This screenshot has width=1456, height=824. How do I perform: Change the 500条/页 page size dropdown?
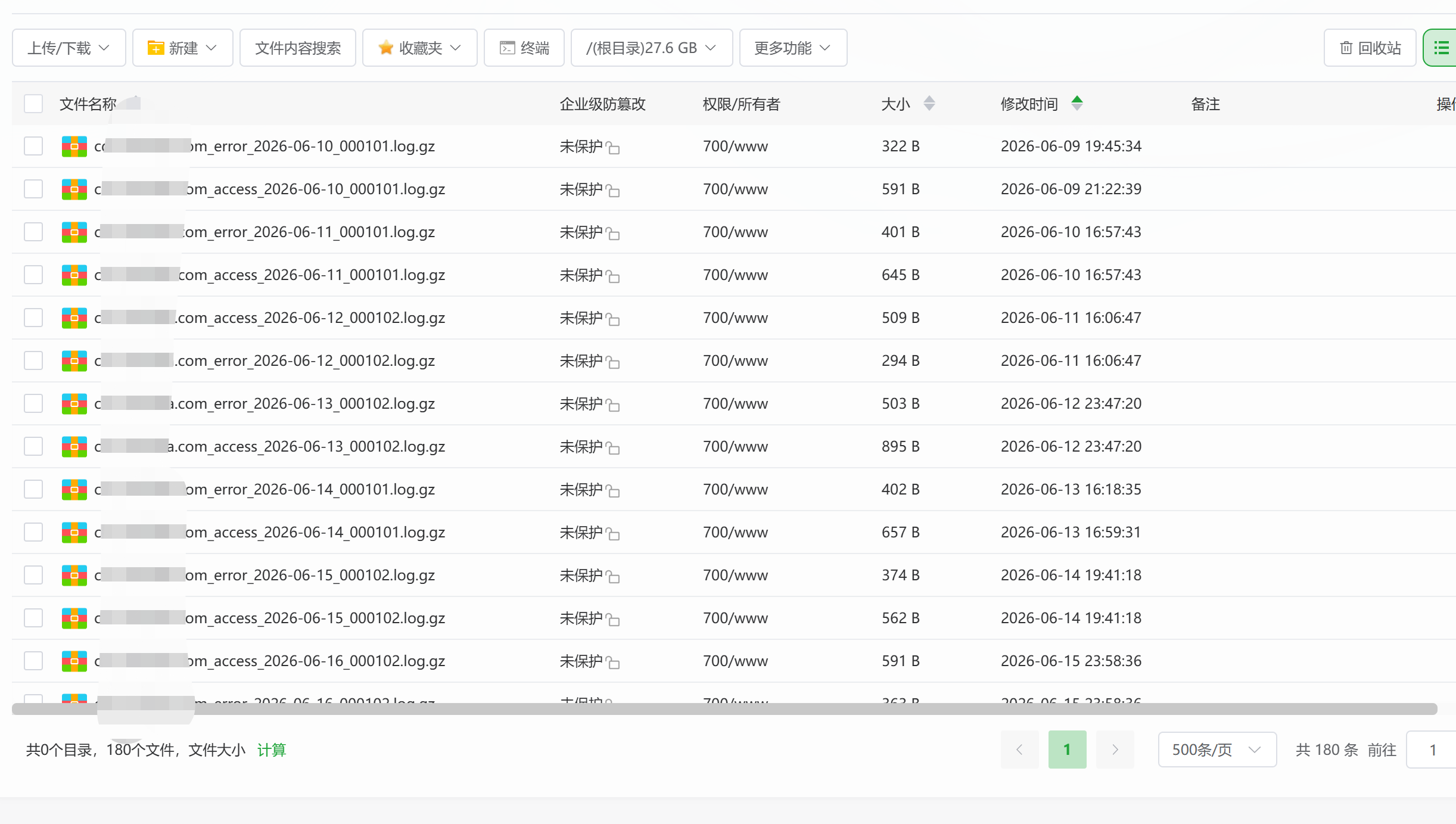1217,750
